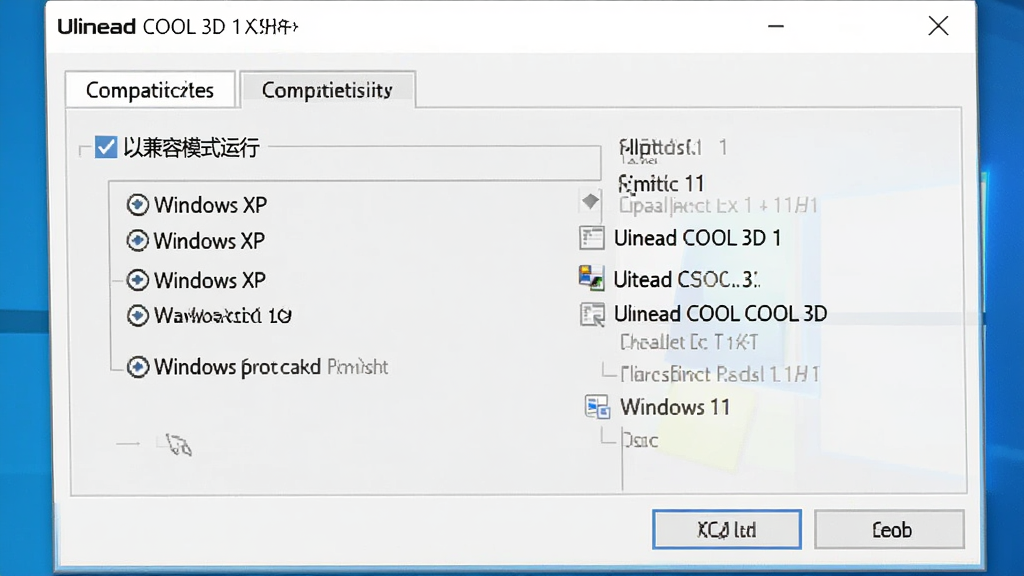Select the Ulinead COOL COOL 3D entry
Image resolution: width=1024 pixels, height=576 pixels.
click(x=720, y=314)
